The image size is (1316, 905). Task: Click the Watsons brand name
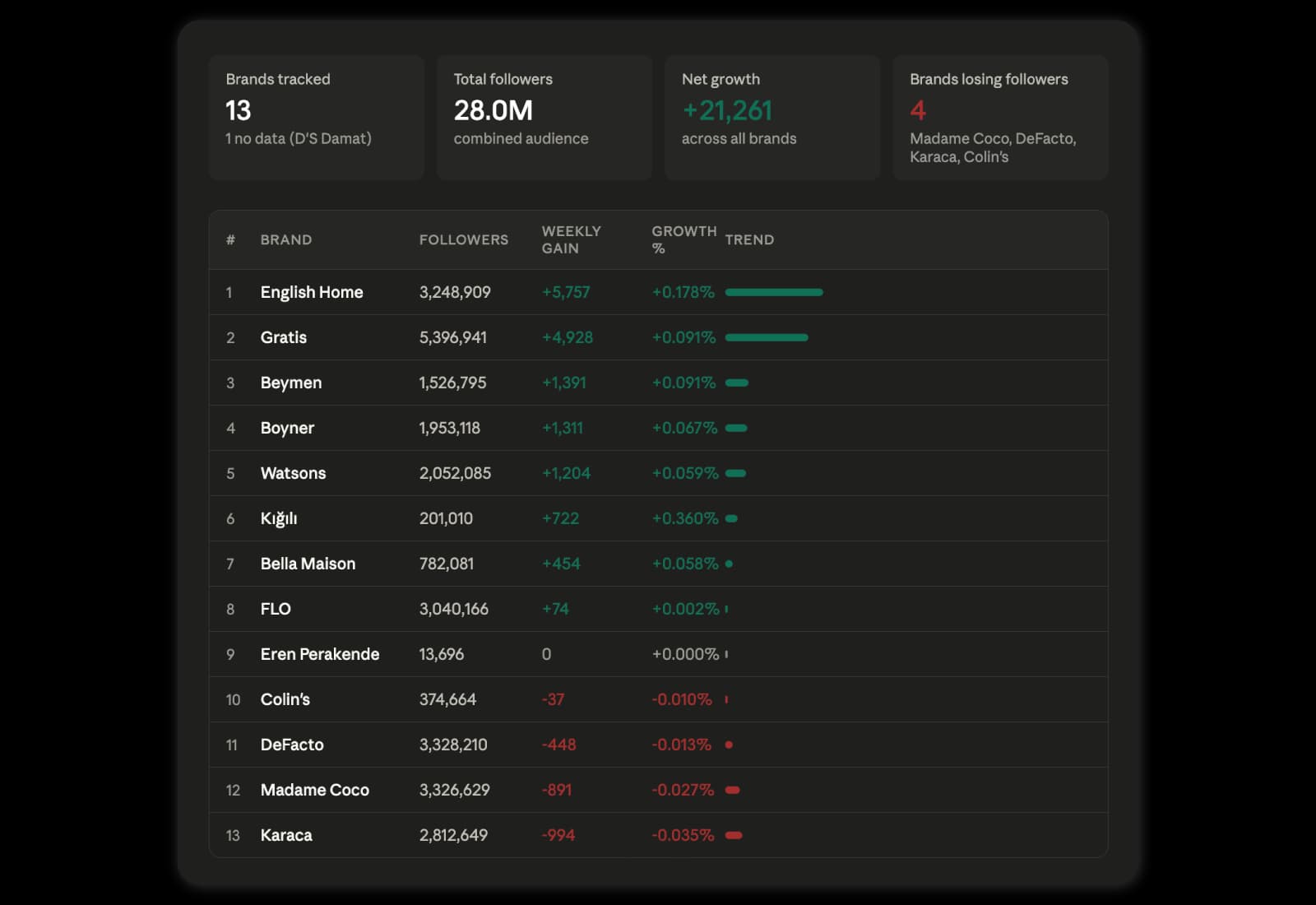point(293,473)
